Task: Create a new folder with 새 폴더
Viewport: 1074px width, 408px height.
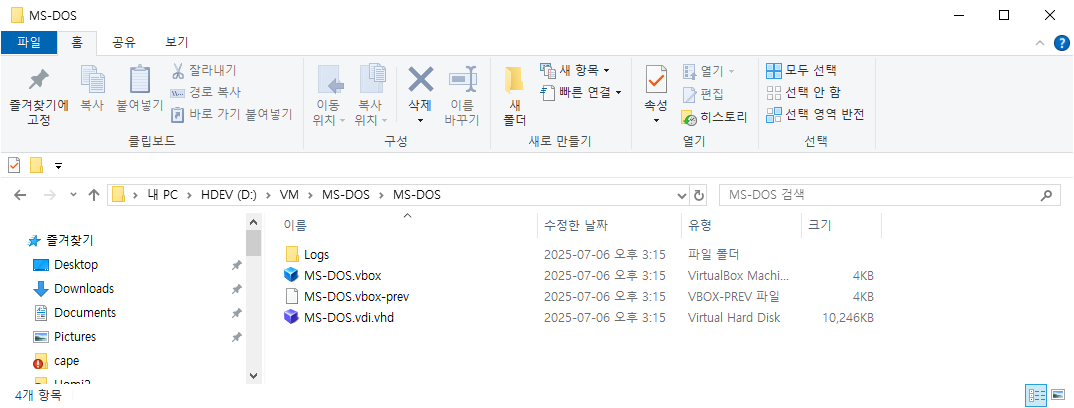Action: click(x=514, y=96)
